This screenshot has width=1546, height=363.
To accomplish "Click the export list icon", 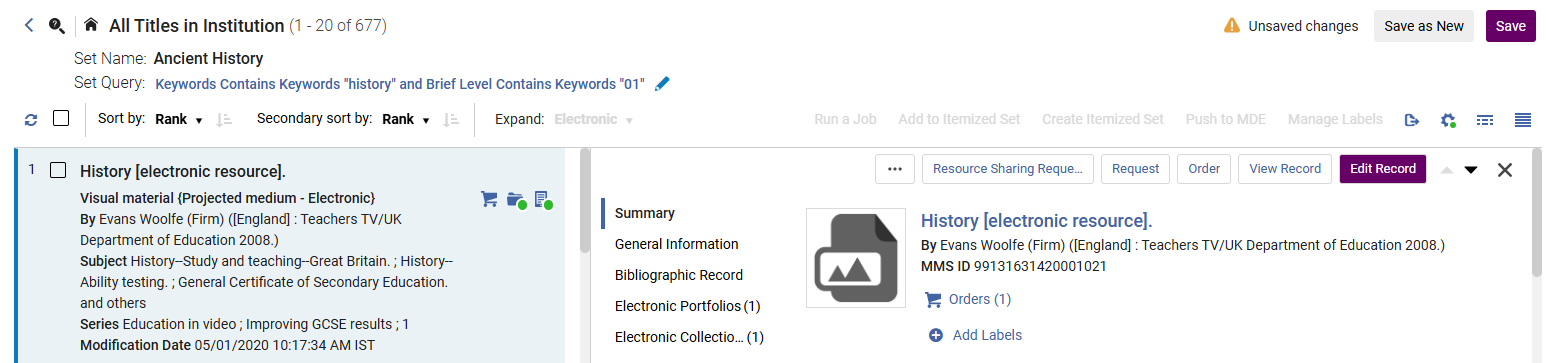I will (1412, 120).
